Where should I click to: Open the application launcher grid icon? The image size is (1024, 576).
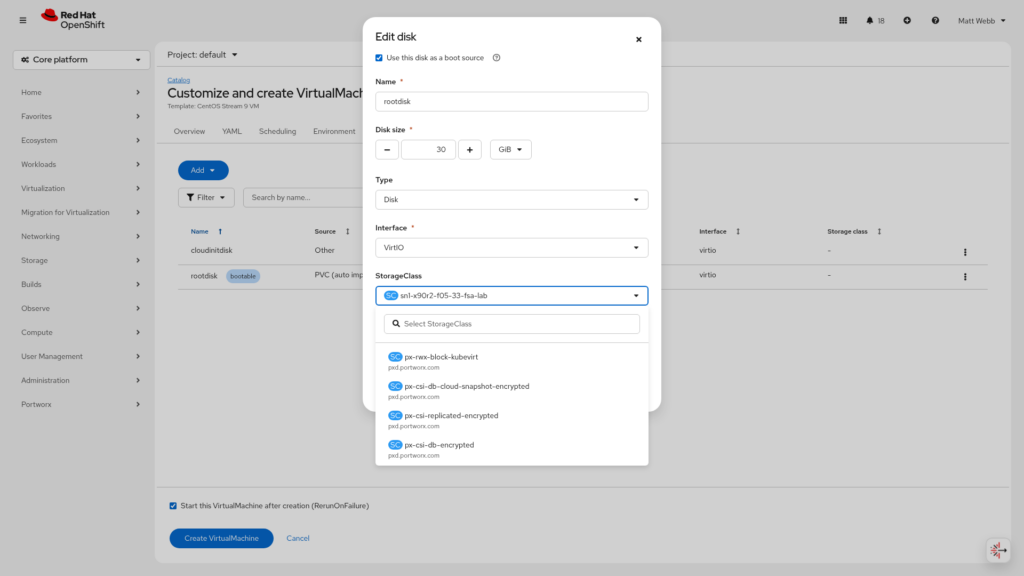(x=843, y=20)
